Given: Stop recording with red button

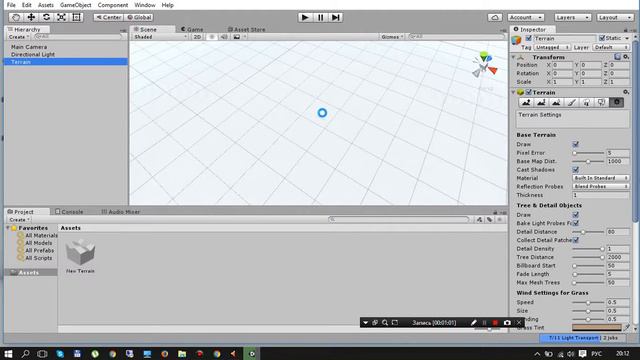Looking at the screenshot, I should pyautogui.click(x=495, y=322).
